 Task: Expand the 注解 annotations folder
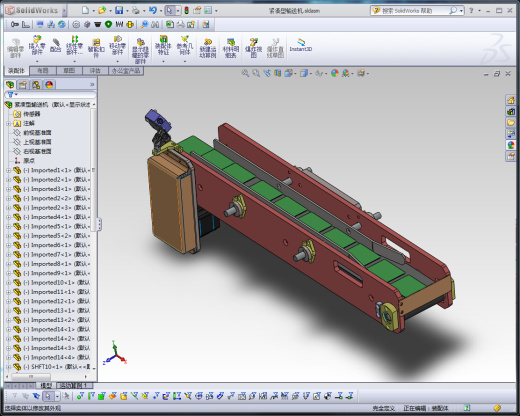[x=9, y=123]
